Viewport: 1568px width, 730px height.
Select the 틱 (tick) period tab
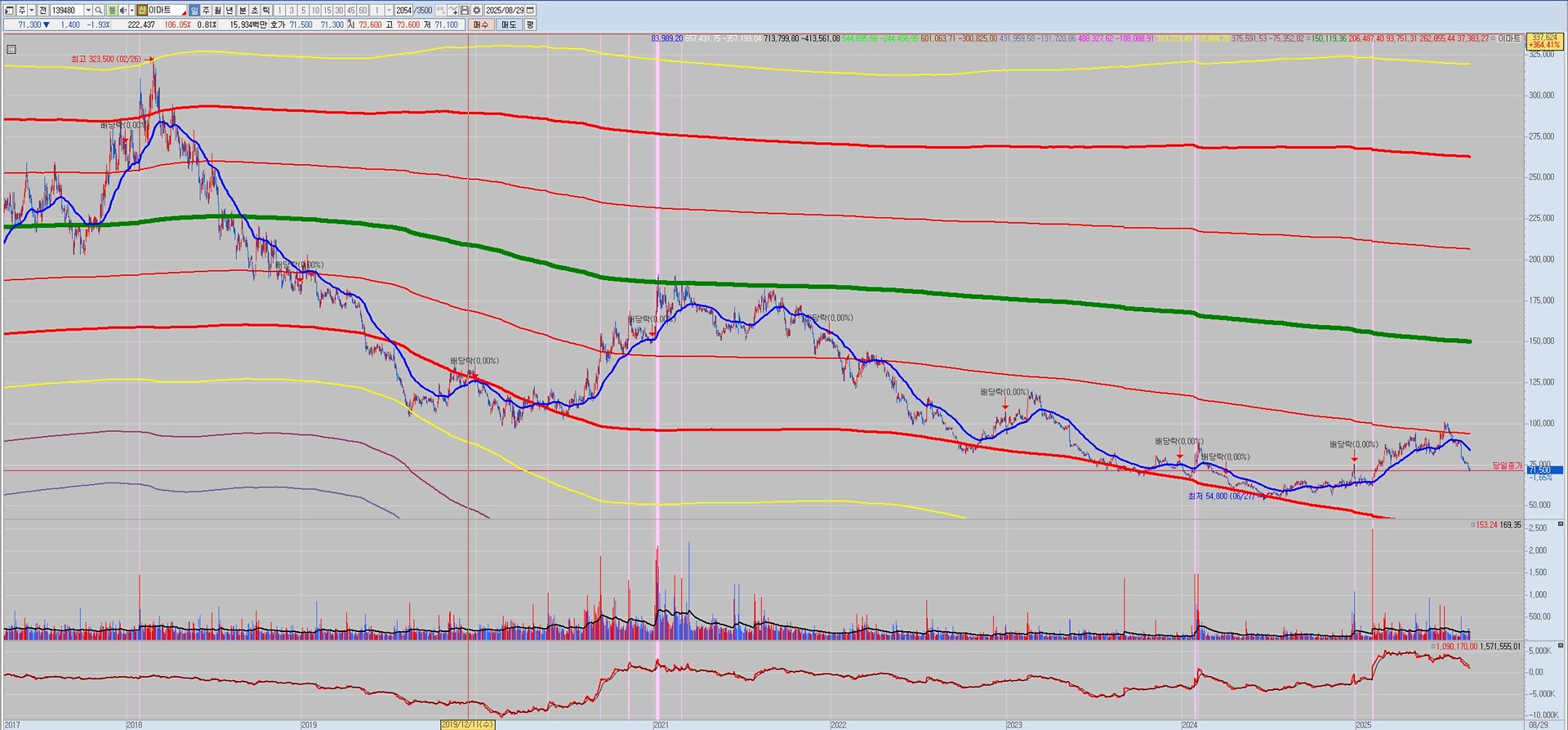pyautogui.click(x=266, y=11)
